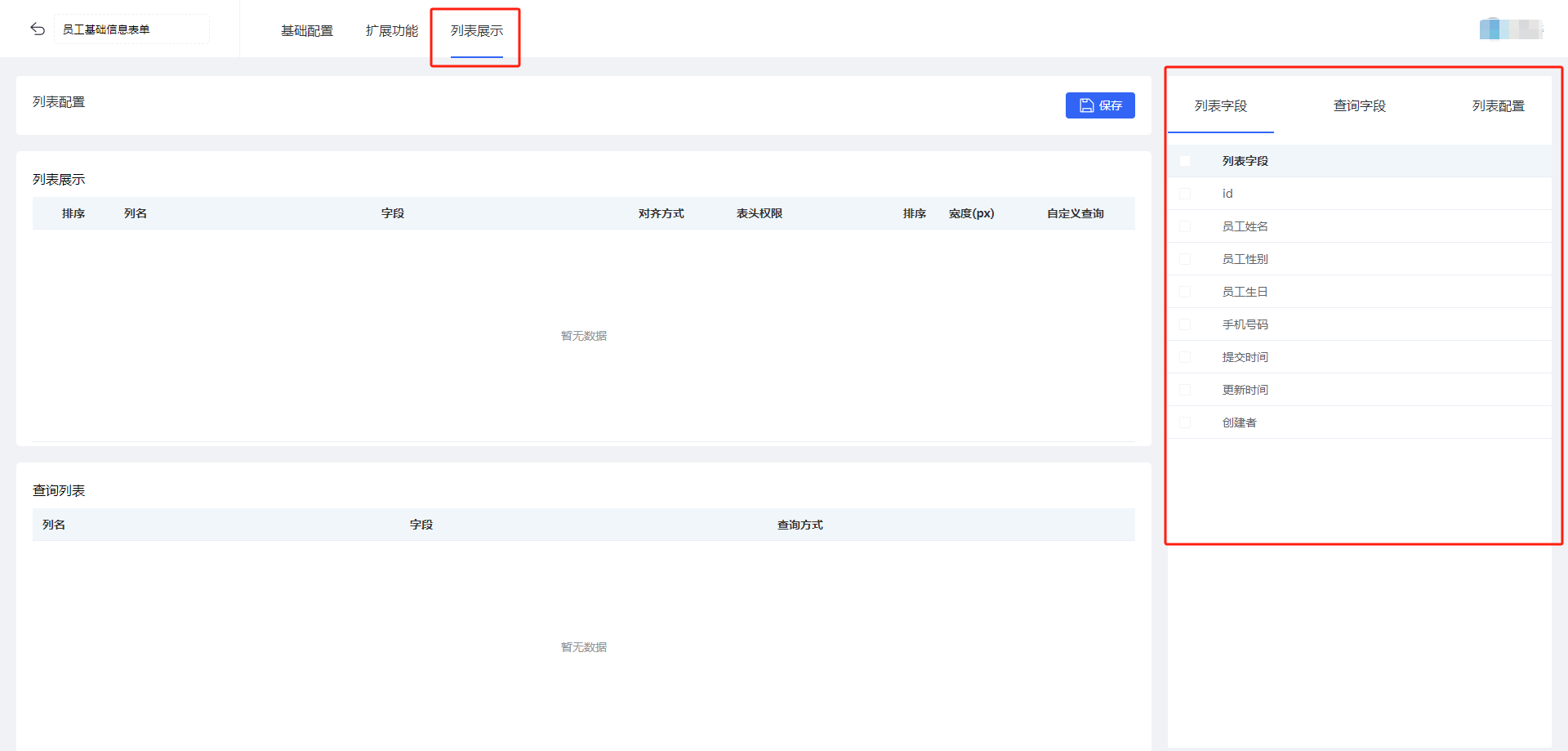The width and height of the screenshot is (1568, 751).
Task: Open the 列表配置 panel tab
Action: coord(1498,106)
